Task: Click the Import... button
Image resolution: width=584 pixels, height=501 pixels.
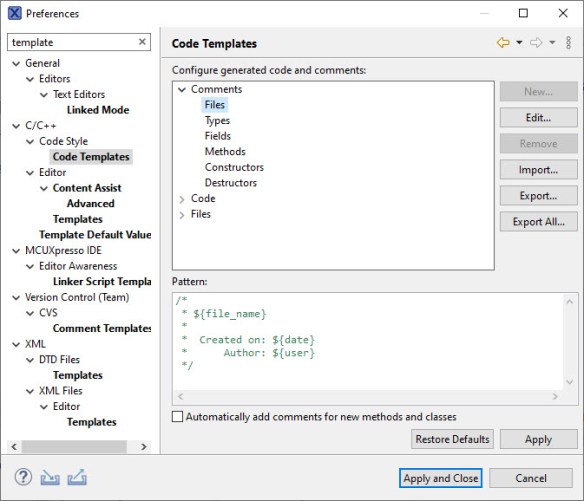Action: 539,170
